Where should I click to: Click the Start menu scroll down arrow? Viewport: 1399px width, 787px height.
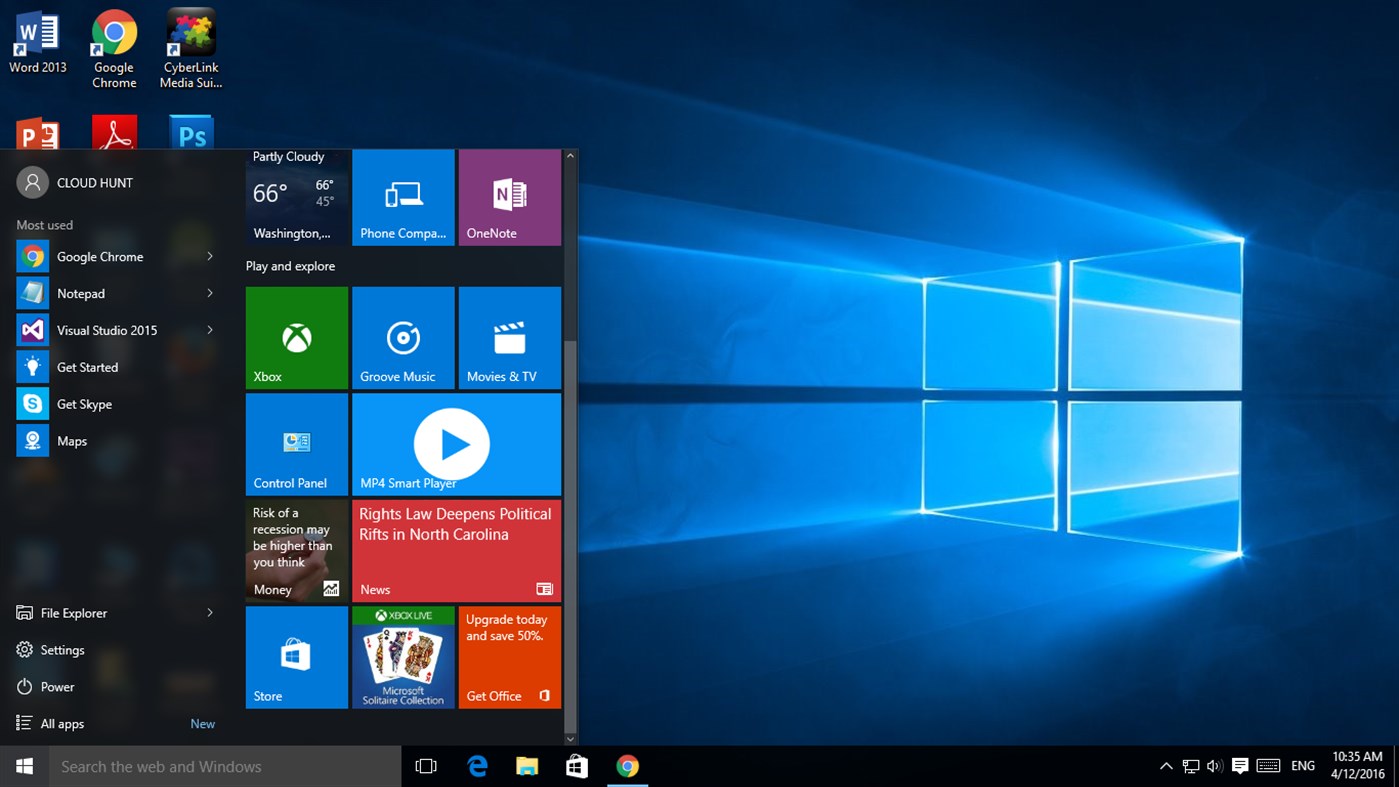tap(570, 739)
